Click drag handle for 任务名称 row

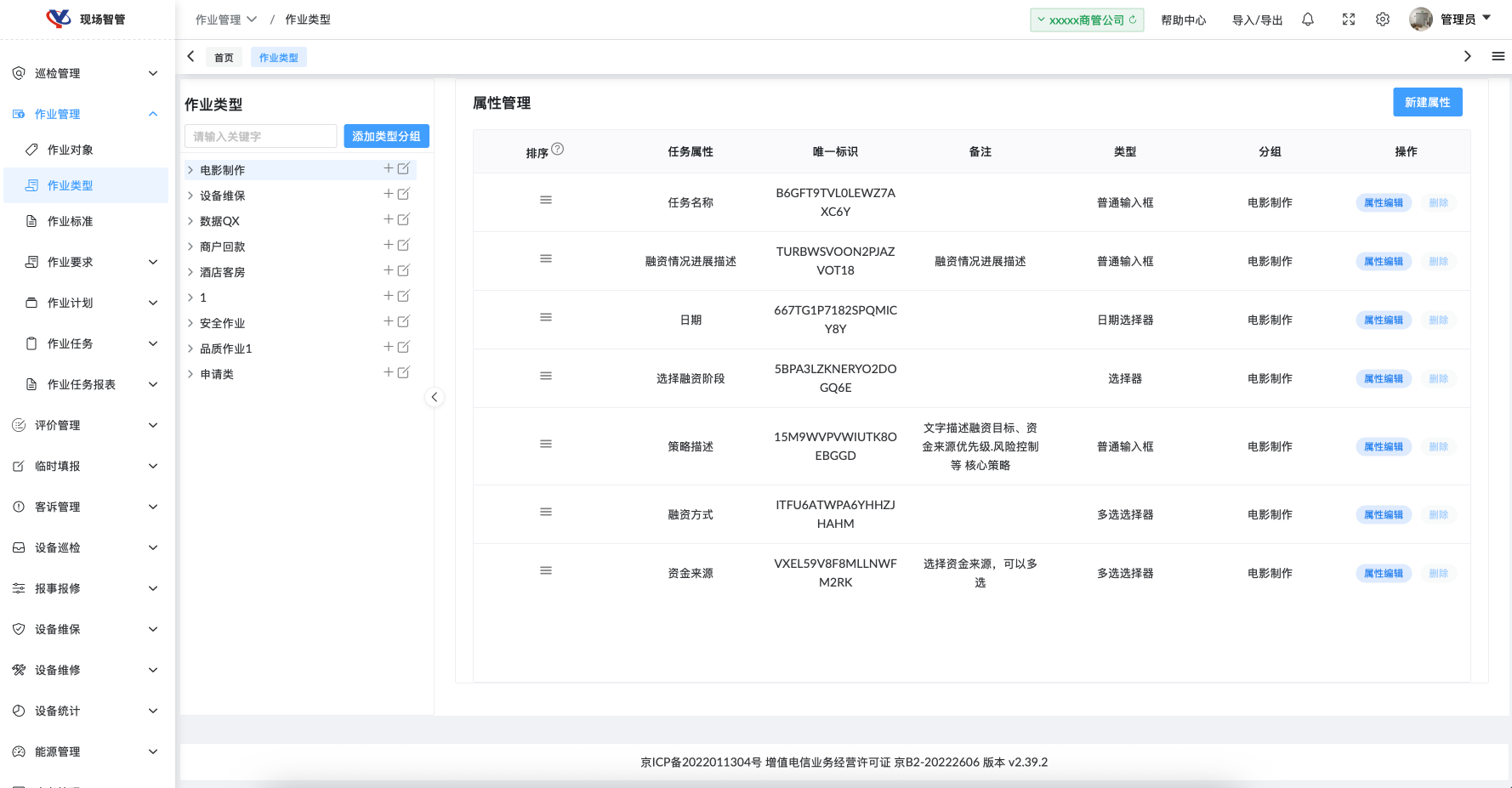546,200
